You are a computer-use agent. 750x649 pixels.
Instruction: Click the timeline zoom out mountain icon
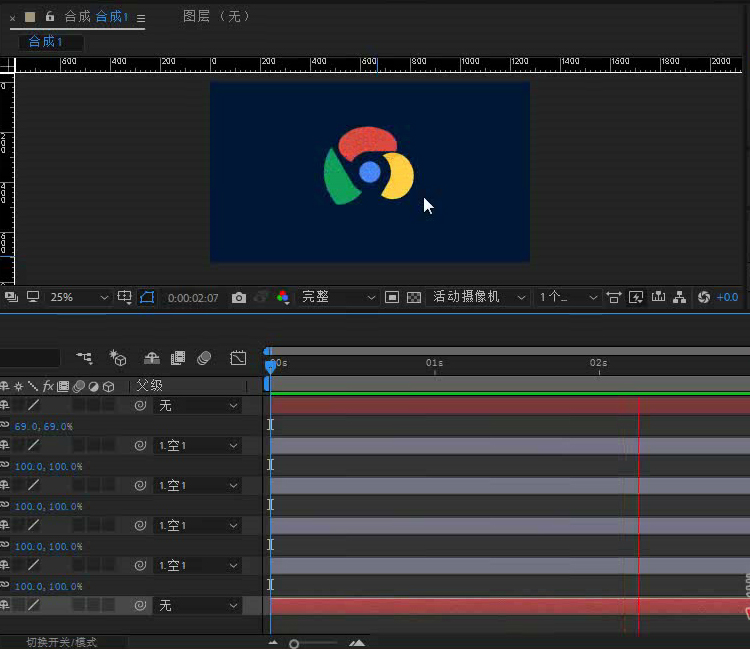273,643
